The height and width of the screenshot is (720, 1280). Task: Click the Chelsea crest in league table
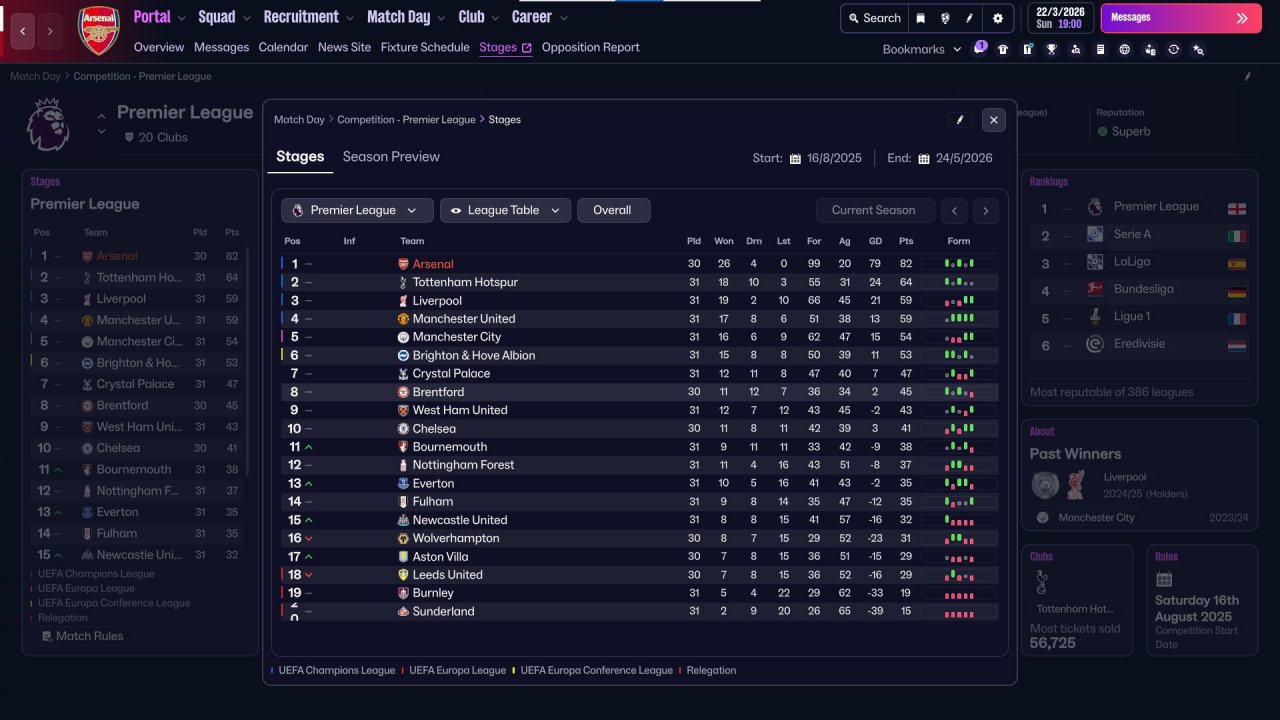(403, 429)
